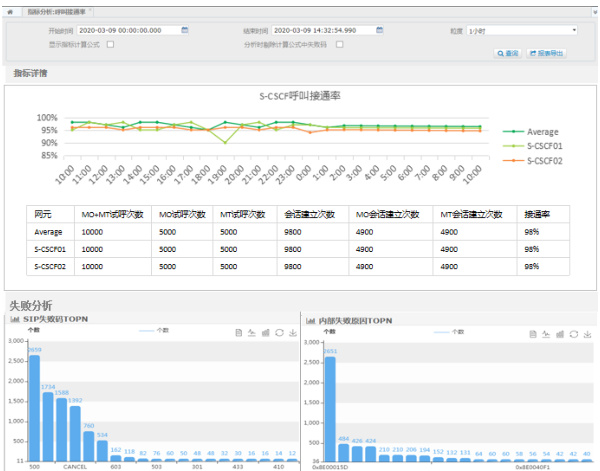Viewport: 600px width, 471px height.
Task: Toggle the Average series in chart legend
Action: (541, 132)
